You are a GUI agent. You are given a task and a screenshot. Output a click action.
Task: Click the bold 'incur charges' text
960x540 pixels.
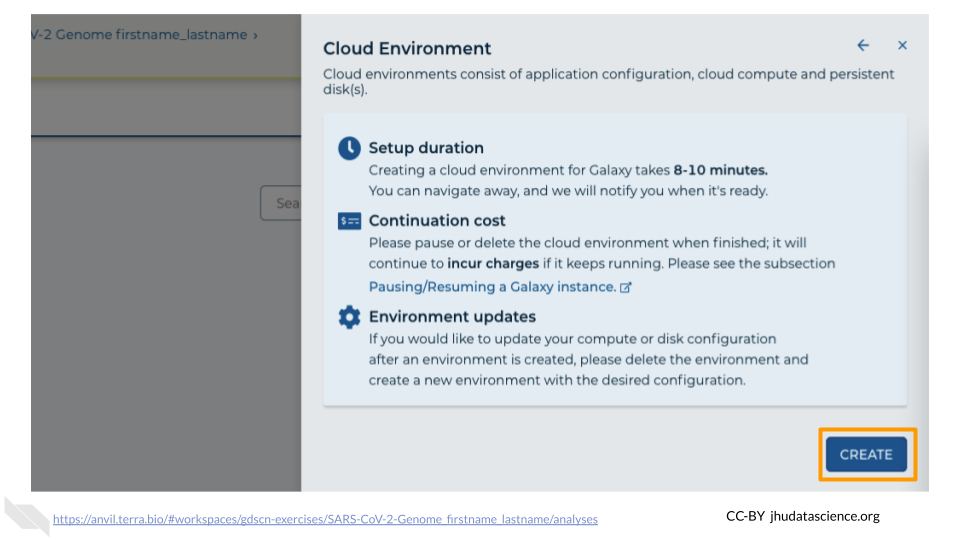[x=493, y=264]
